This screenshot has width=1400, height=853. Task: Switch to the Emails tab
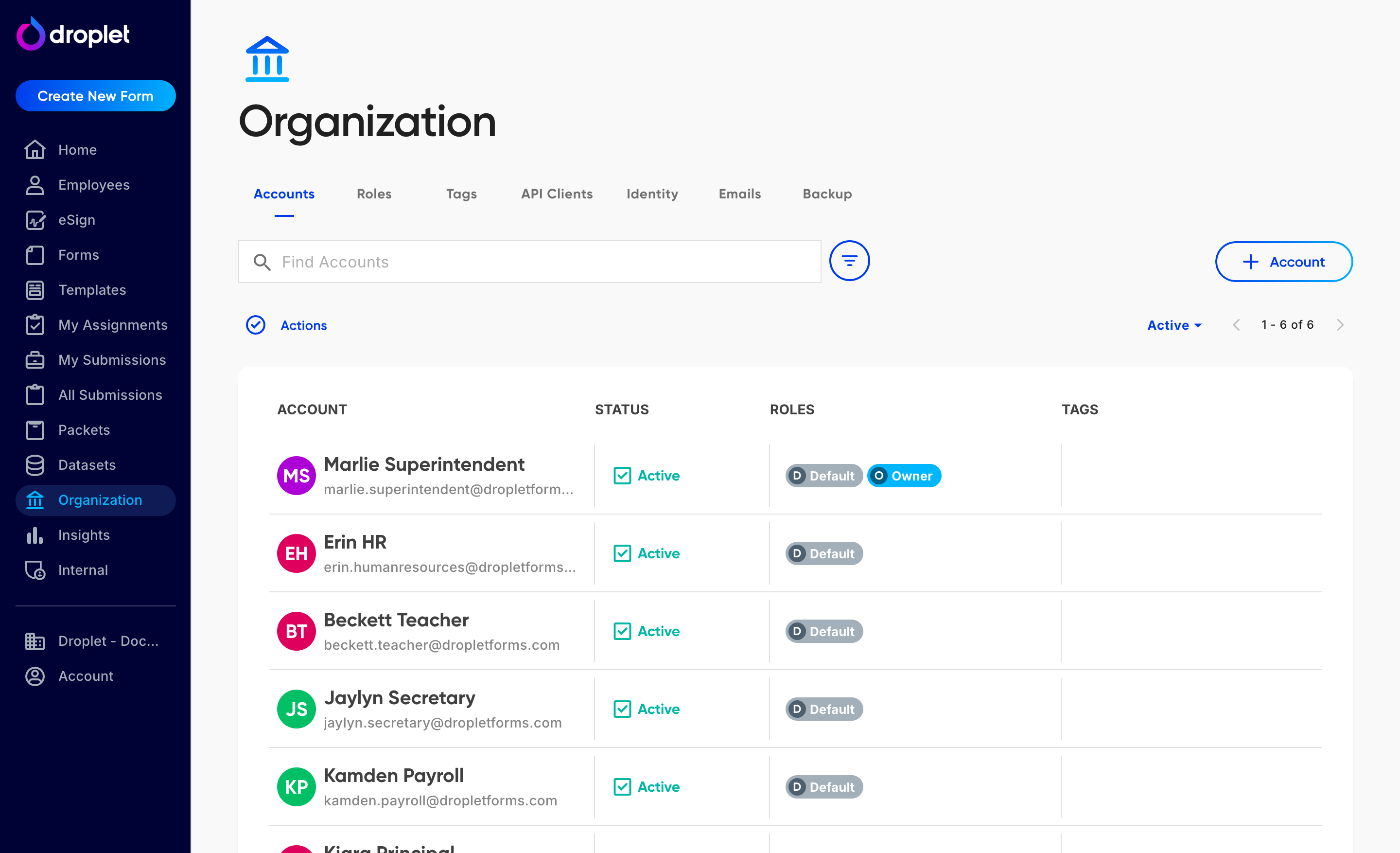tap(740, 194)
